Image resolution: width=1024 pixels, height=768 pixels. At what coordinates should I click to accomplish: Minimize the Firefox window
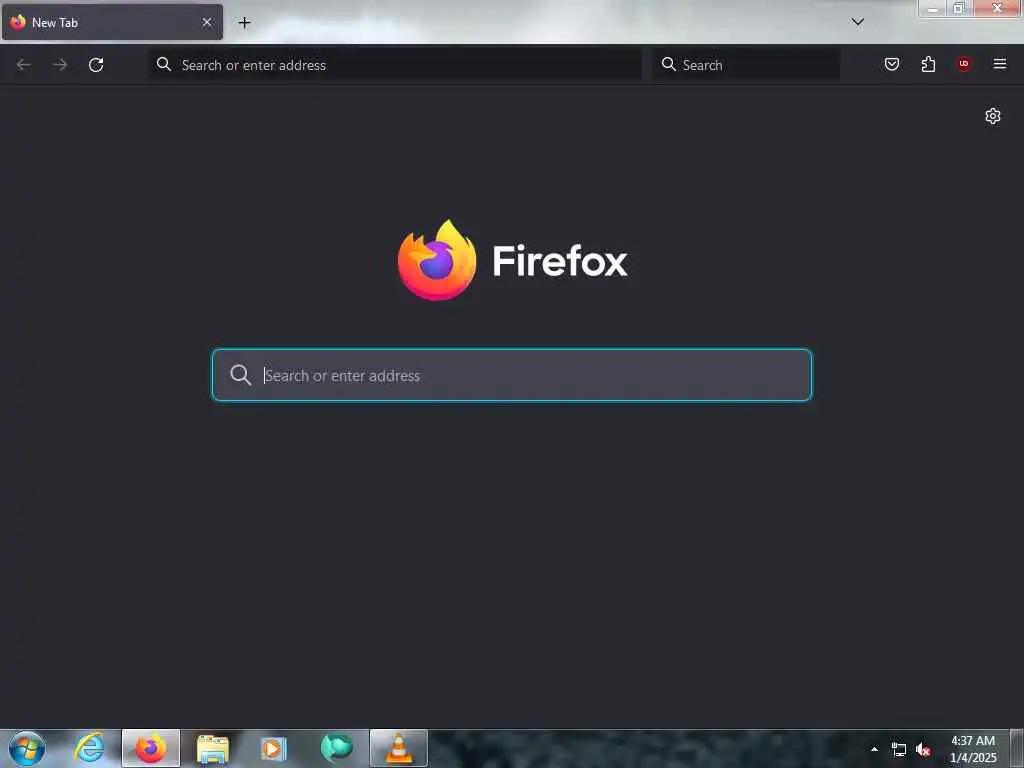(x=933, y=8)
